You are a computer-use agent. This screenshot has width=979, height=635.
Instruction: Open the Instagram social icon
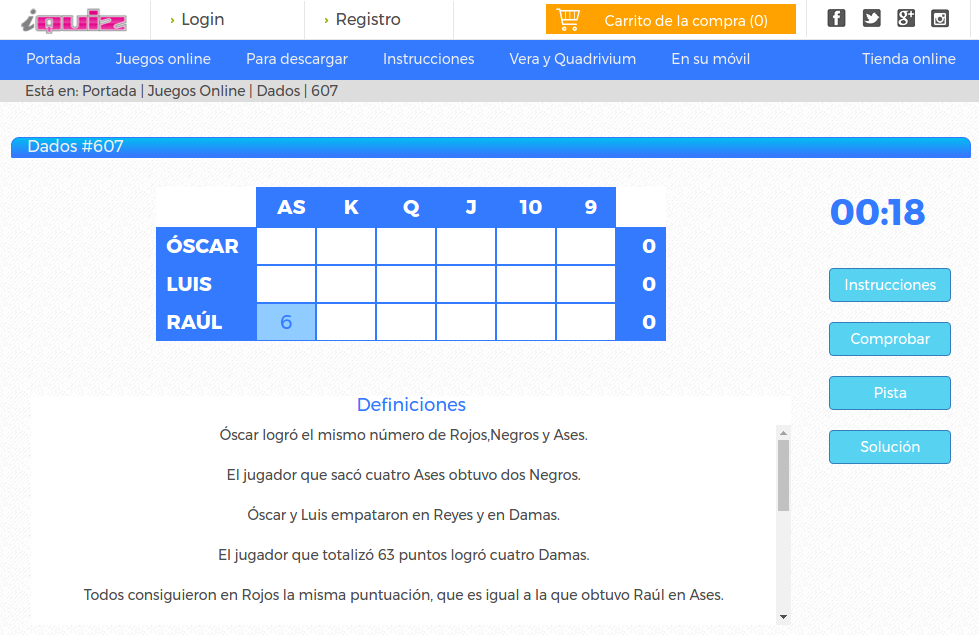click(x=940, y=18)
